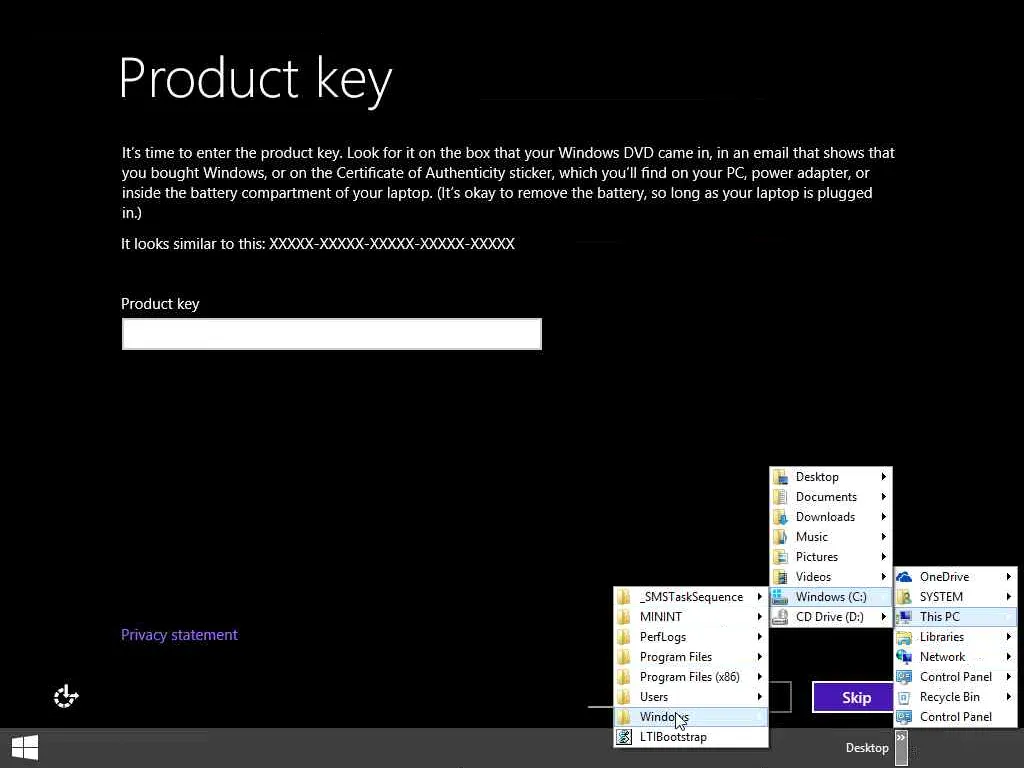The height and width of the screenshot is (768, 1024).
Task: Click the _SMSTaskSequence folder icon
Action: coord(624,597)
